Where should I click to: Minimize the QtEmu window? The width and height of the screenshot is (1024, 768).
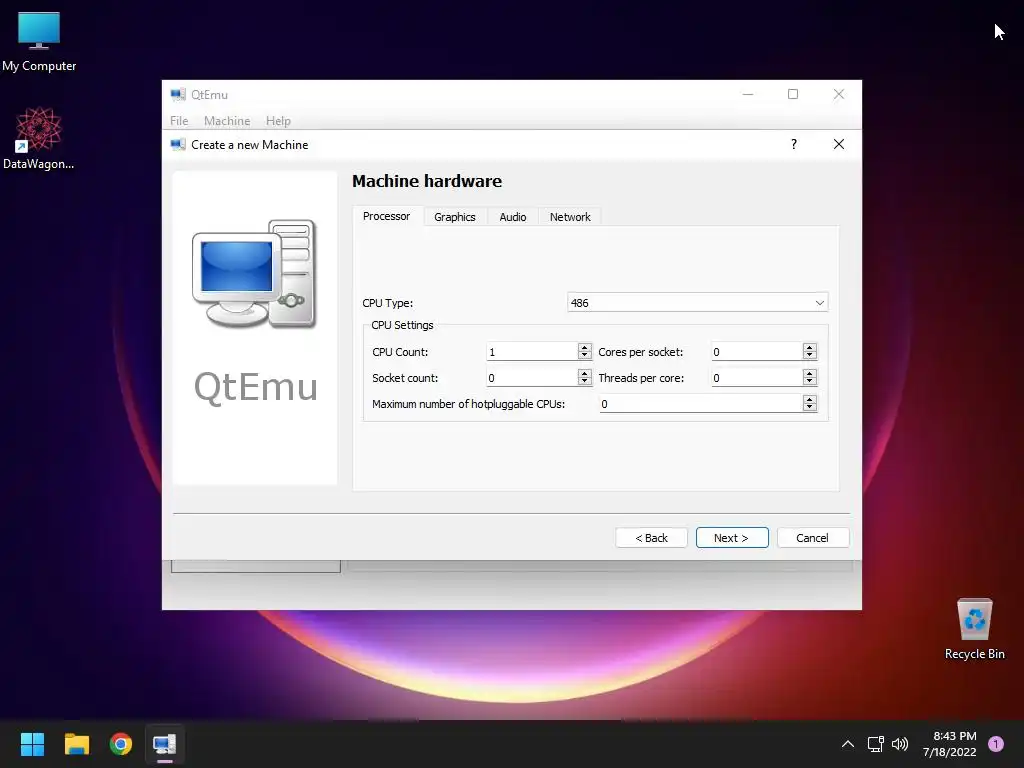coord(748,95)
